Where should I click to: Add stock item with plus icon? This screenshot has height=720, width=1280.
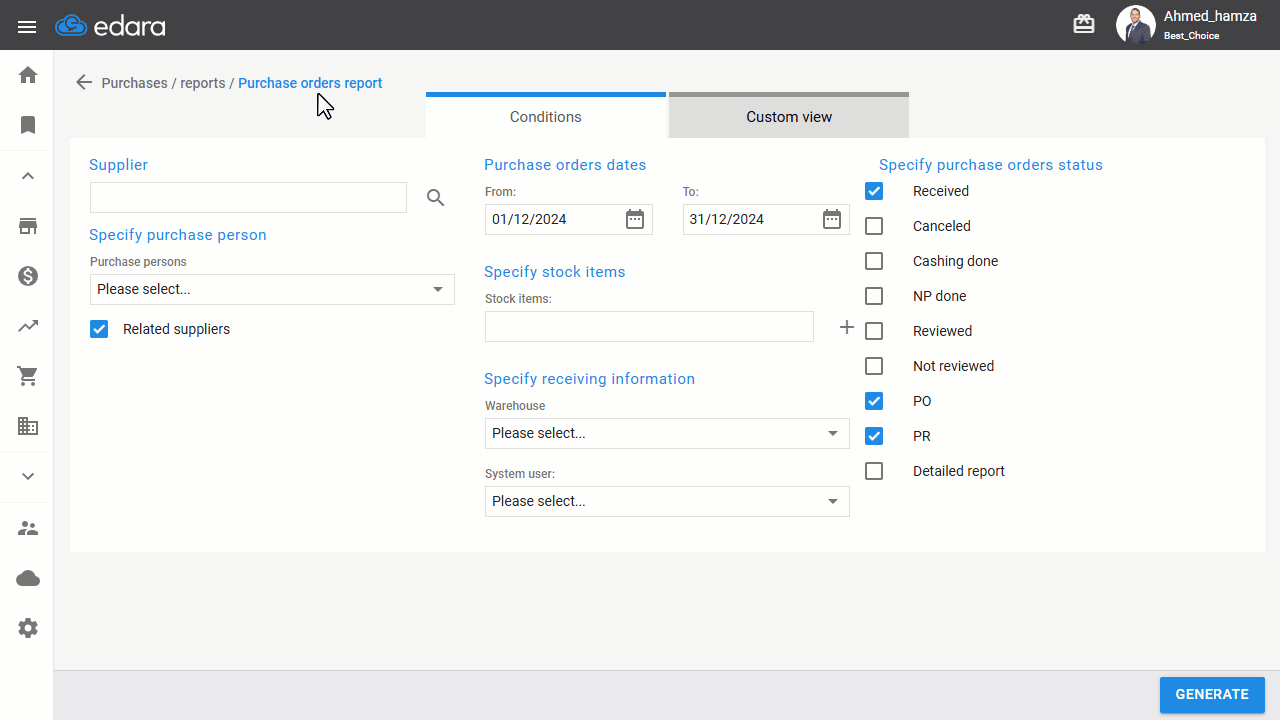tap(847, 327)
